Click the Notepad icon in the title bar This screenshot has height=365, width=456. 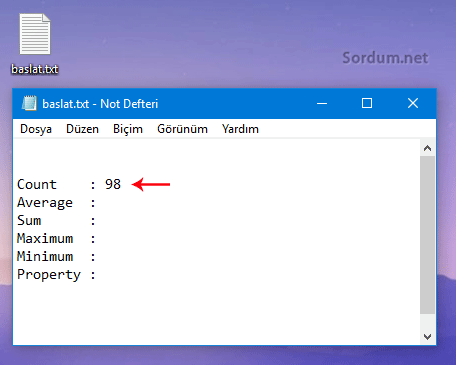tap(29, 103)
